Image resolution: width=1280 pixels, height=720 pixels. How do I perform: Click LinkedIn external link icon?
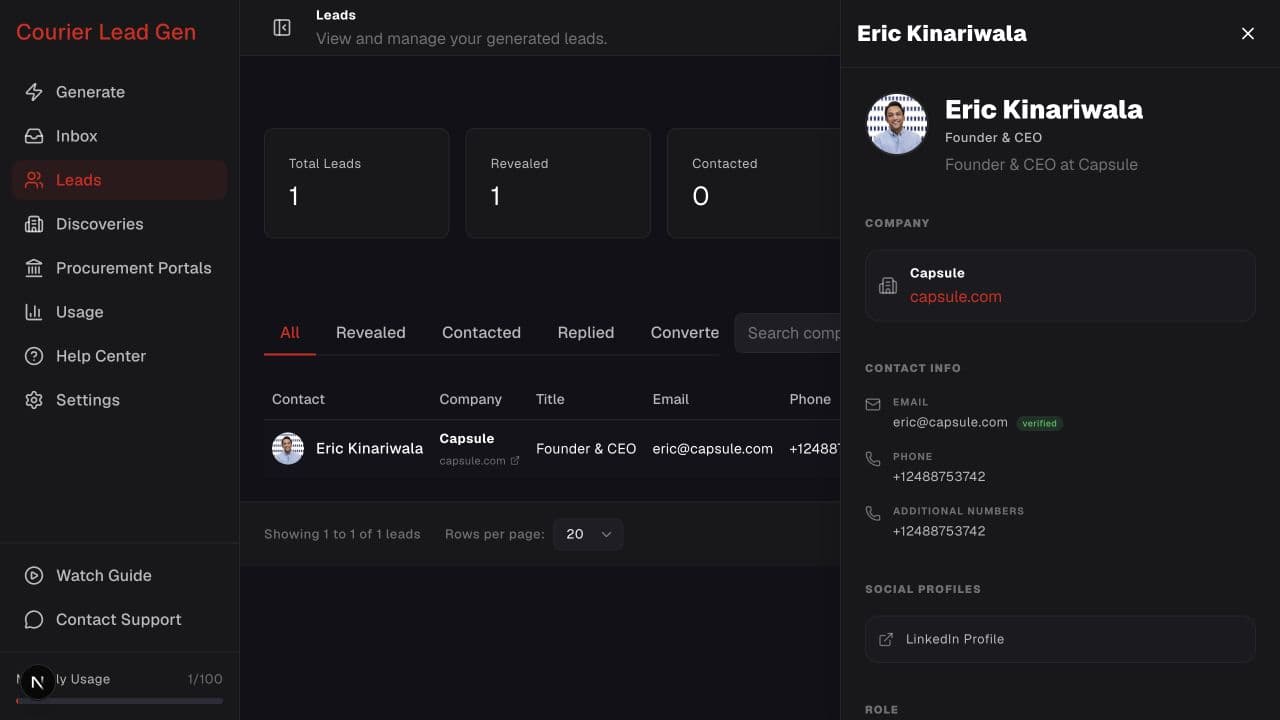tap(886, 639)
